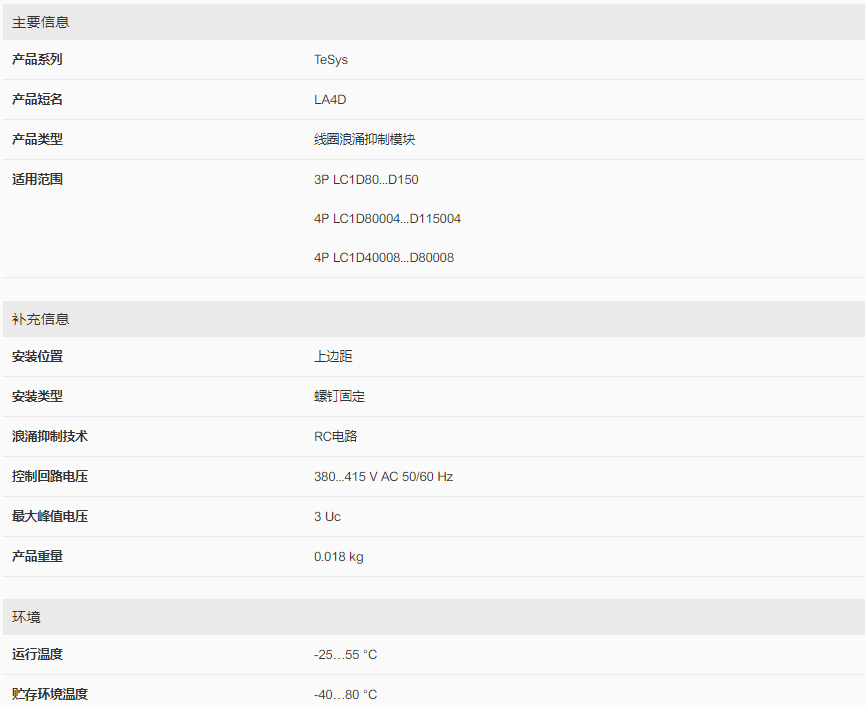Viewport: 865px width, 707px height.
Task: Click the 安装位置 label
Action: 37,356
